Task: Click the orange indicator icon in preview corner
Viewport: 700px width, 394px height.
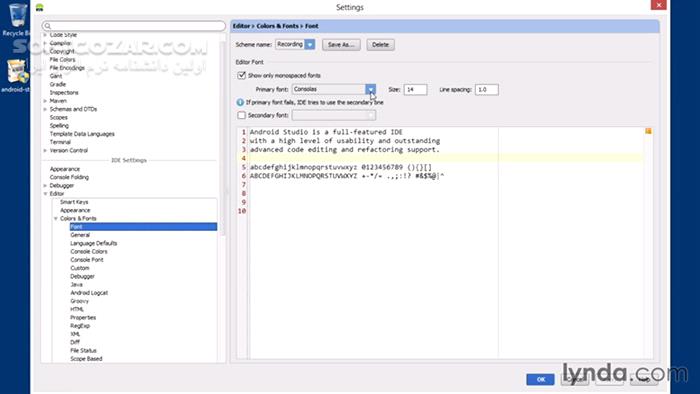Action: 648,131
